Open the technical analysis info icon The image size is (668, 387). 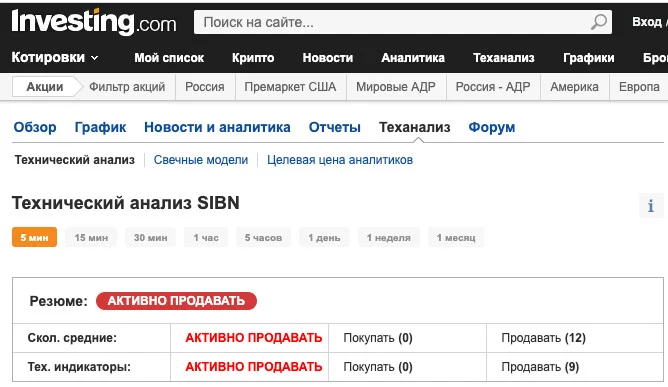coord(651,205)
